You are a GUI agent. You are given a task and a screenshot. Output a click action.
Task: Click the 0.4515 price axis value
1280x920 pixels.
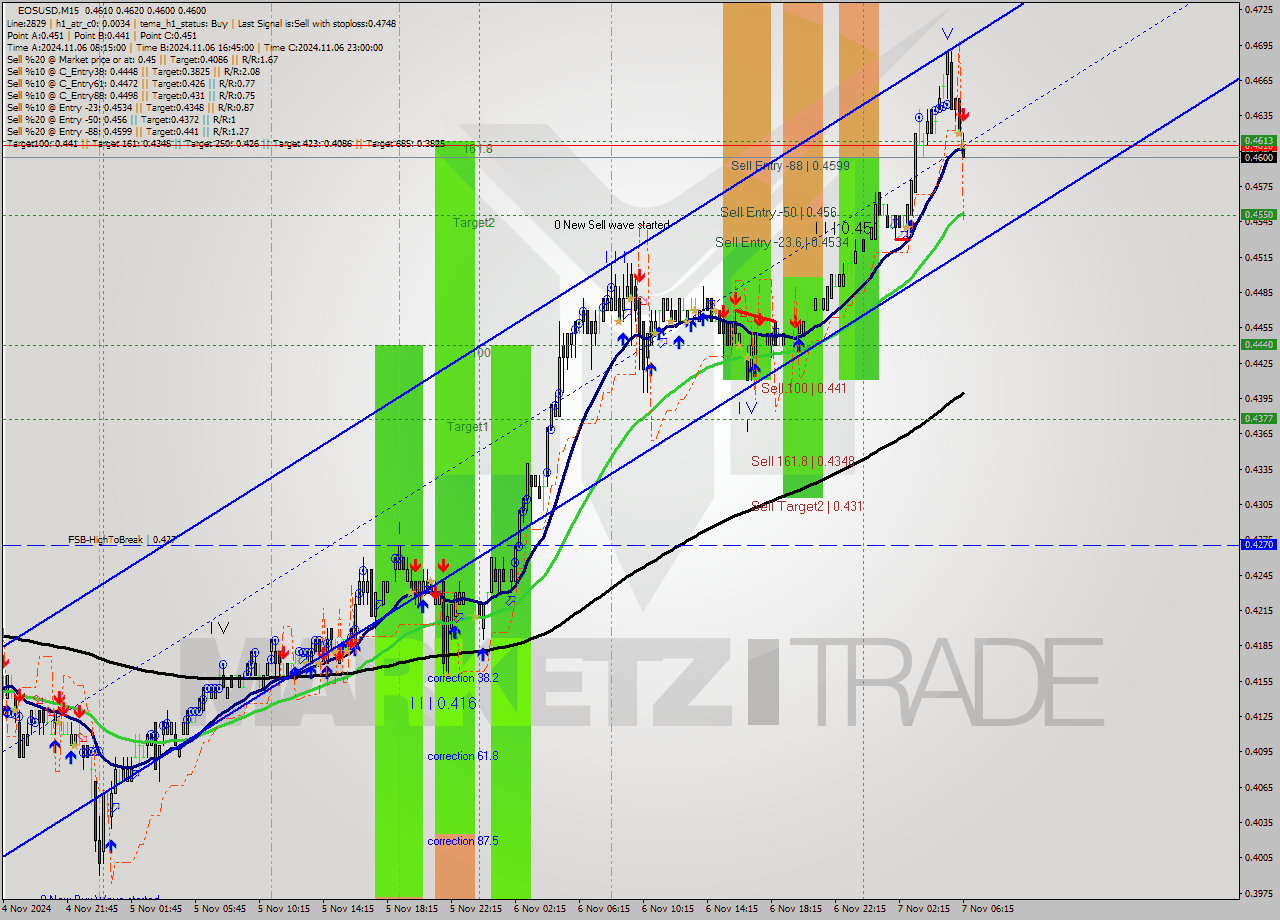coord(1257,257)
